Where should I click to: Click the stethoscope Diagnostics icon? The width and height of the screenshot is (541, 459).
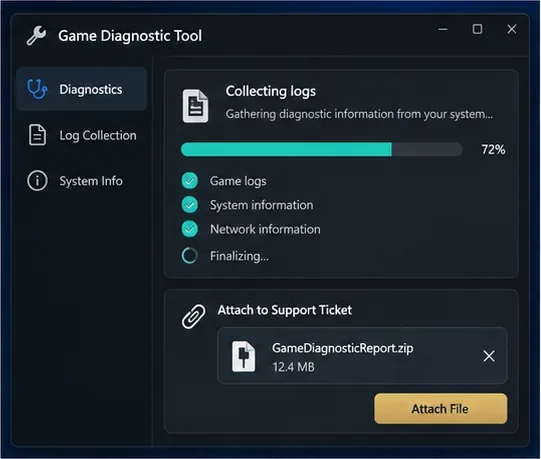37,89
